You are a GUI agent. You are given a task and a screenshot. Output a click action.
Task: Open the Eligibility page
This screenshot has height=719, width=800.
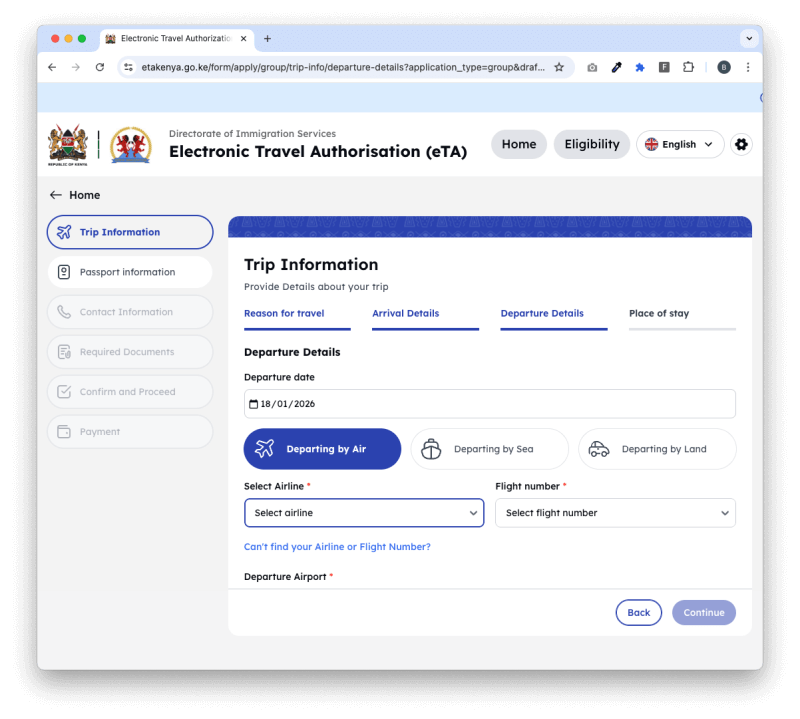pyautogui.click(x=592, y=144)
